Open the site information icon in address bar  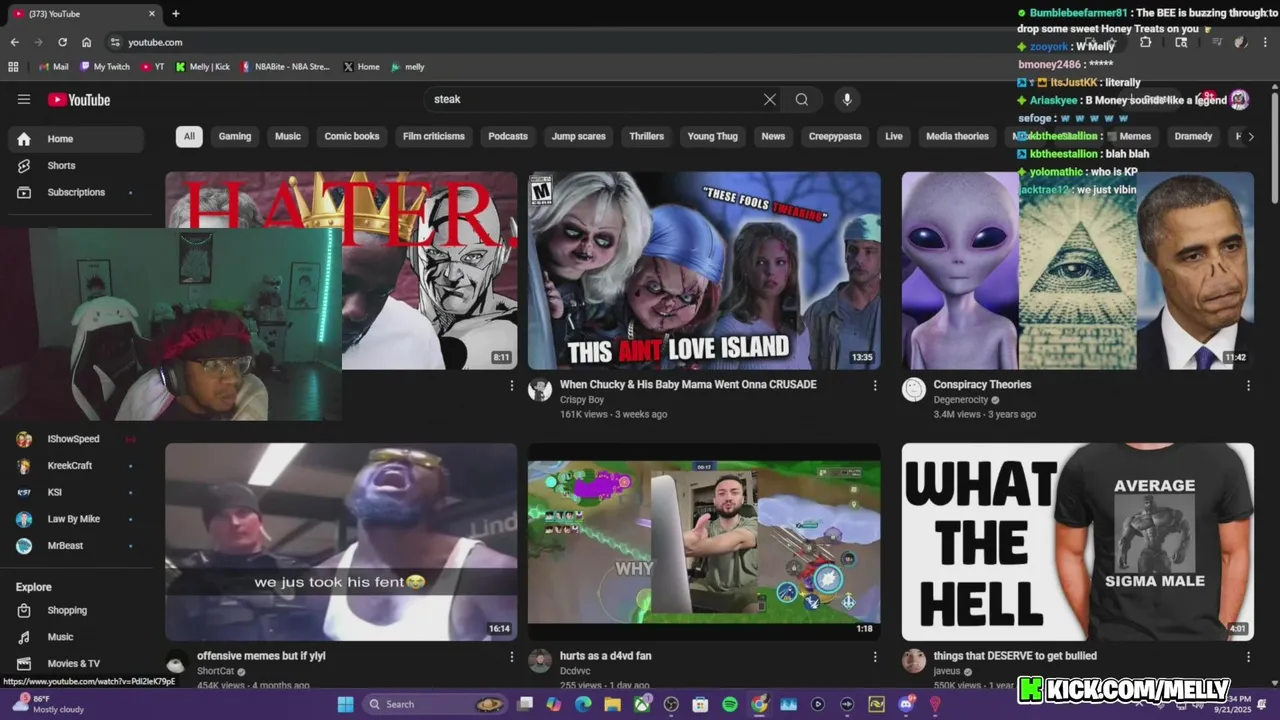[x=115, y=42]
